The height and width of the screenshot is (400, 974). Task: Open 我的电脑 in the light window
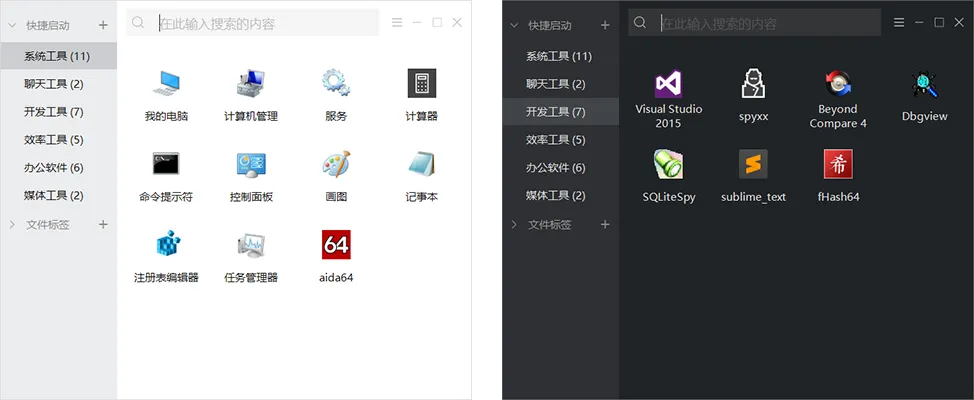pos(166,83)
